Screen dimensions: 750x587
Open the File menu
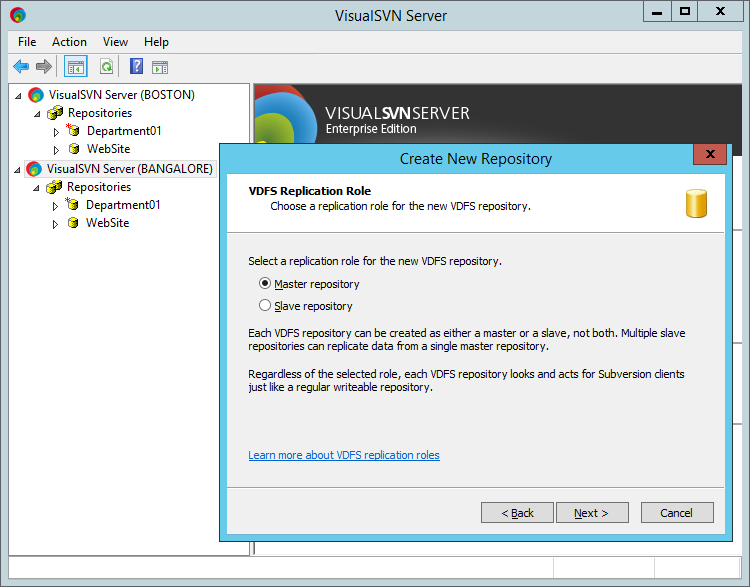(x=27, y=42)
